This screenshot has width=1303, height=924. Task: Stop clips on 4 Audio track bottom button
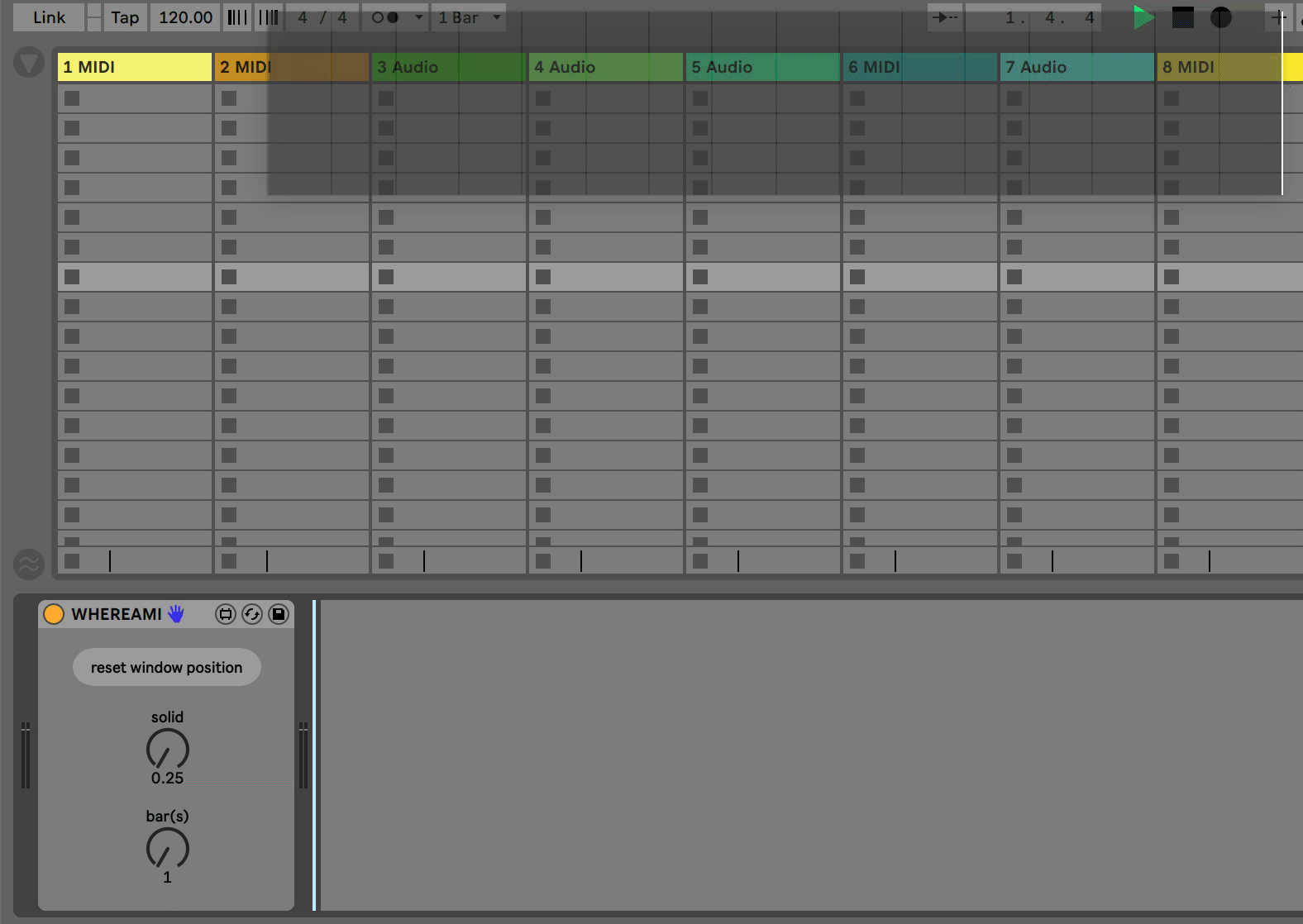tap(543, 561)
